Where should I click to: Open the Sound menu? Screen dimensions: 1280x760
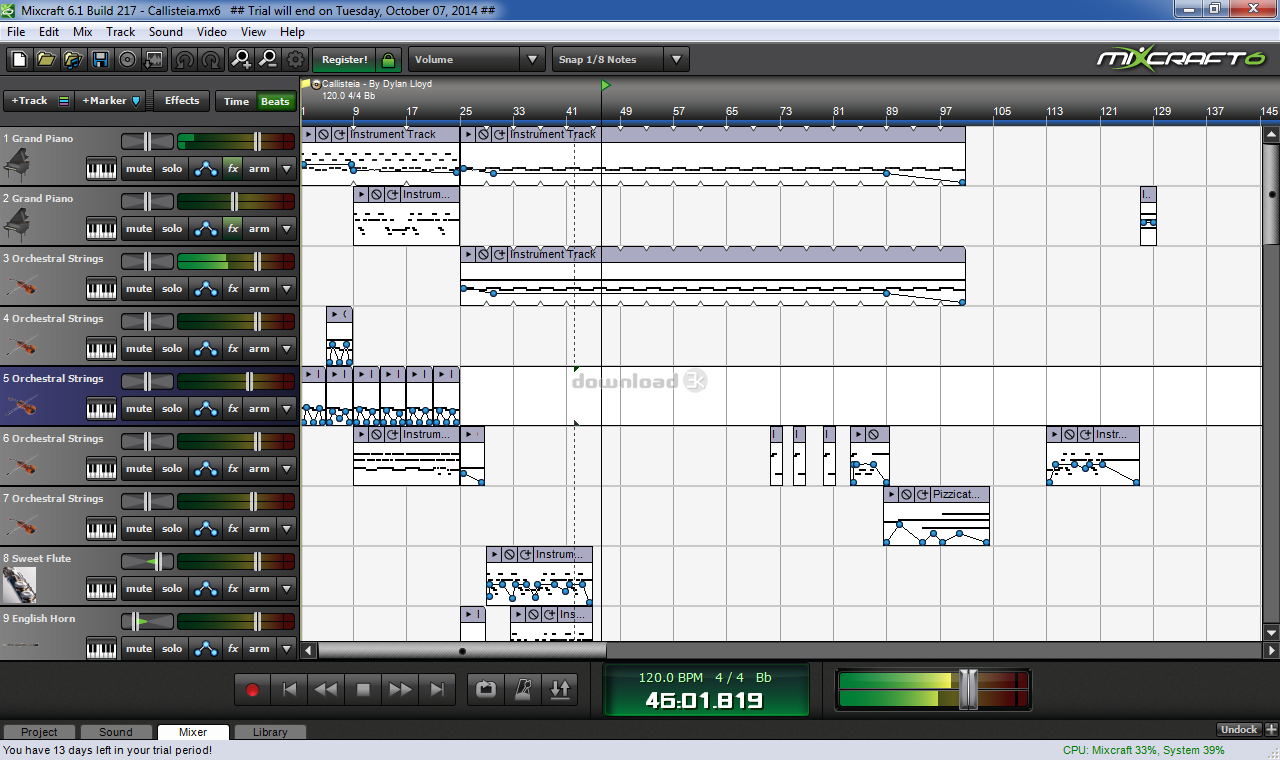click(x=165, y=31)
